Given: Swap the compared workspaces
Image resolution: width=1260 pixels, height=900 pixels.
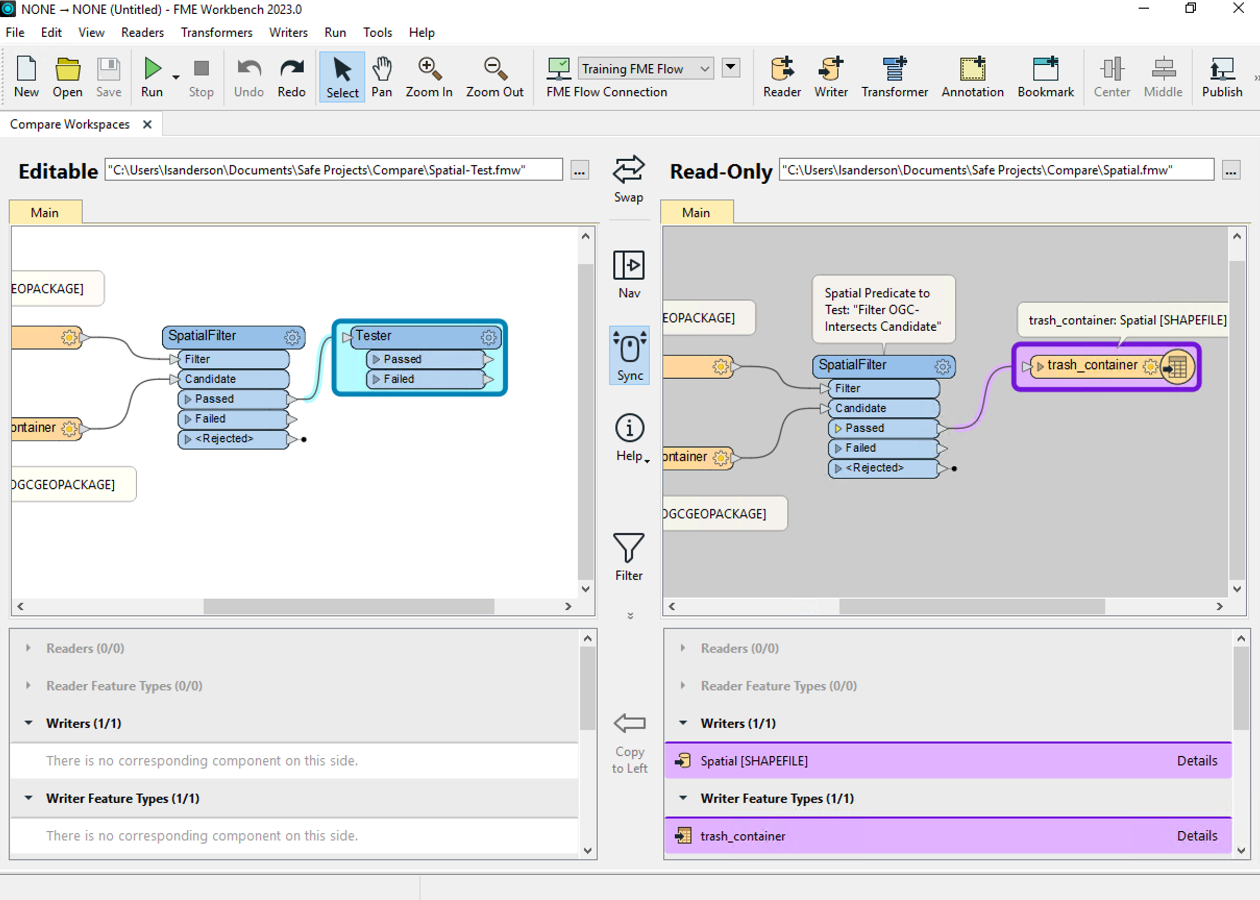Looking at the screenshot, I should point(629,179).
